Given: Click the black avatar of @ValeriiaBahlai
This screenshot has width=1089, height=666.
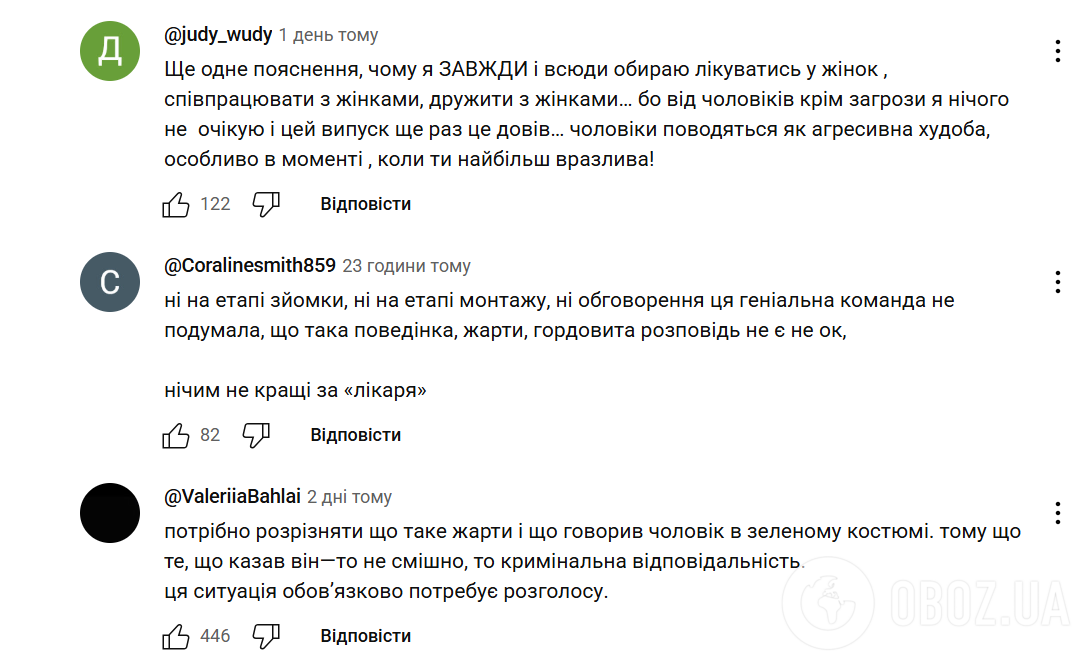Looking at the screenshot, I should (x=109, y=513).
